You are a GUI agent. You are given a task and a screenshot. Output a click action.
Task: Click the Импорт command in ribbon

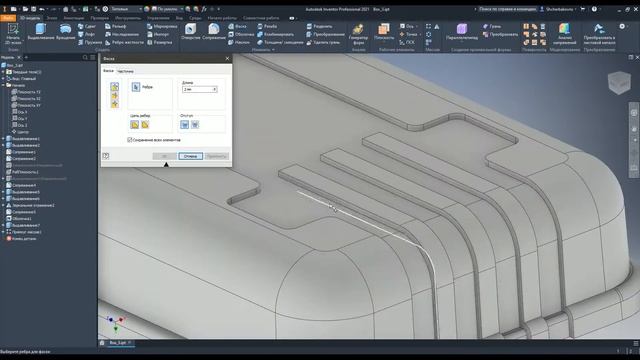(158, 34)
